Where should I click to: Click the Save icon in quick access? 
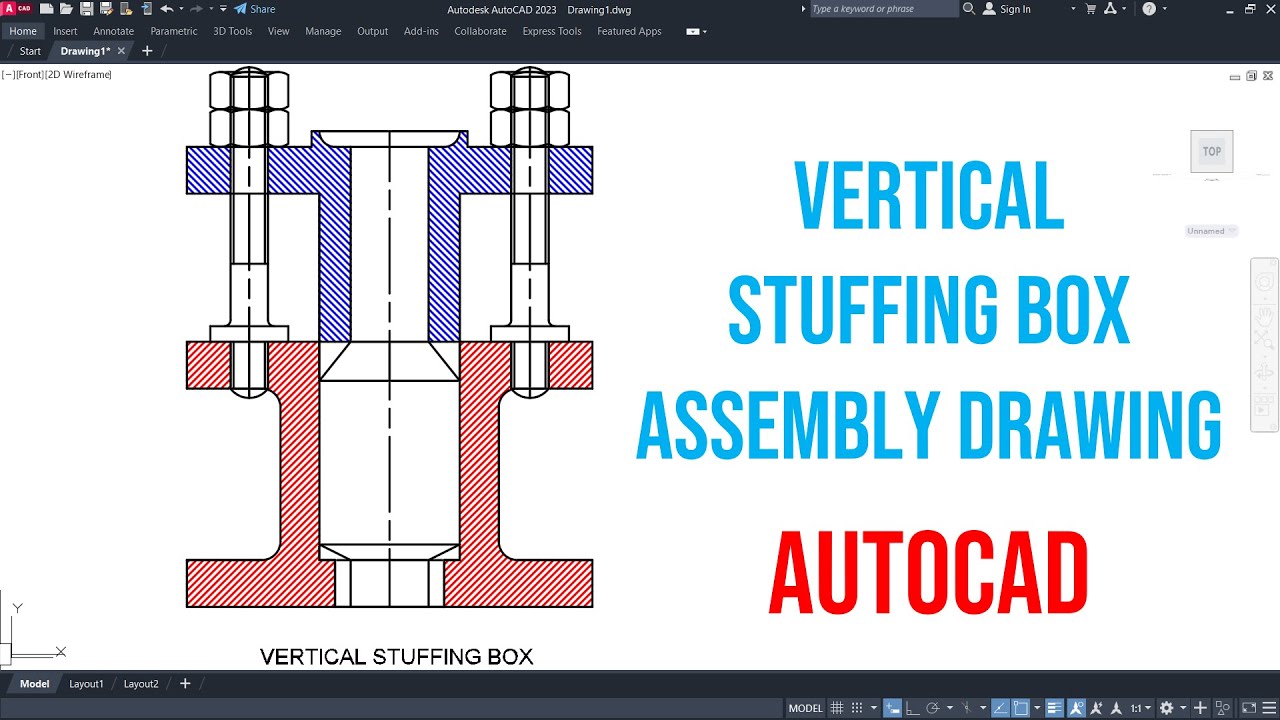tap(87, 8)
